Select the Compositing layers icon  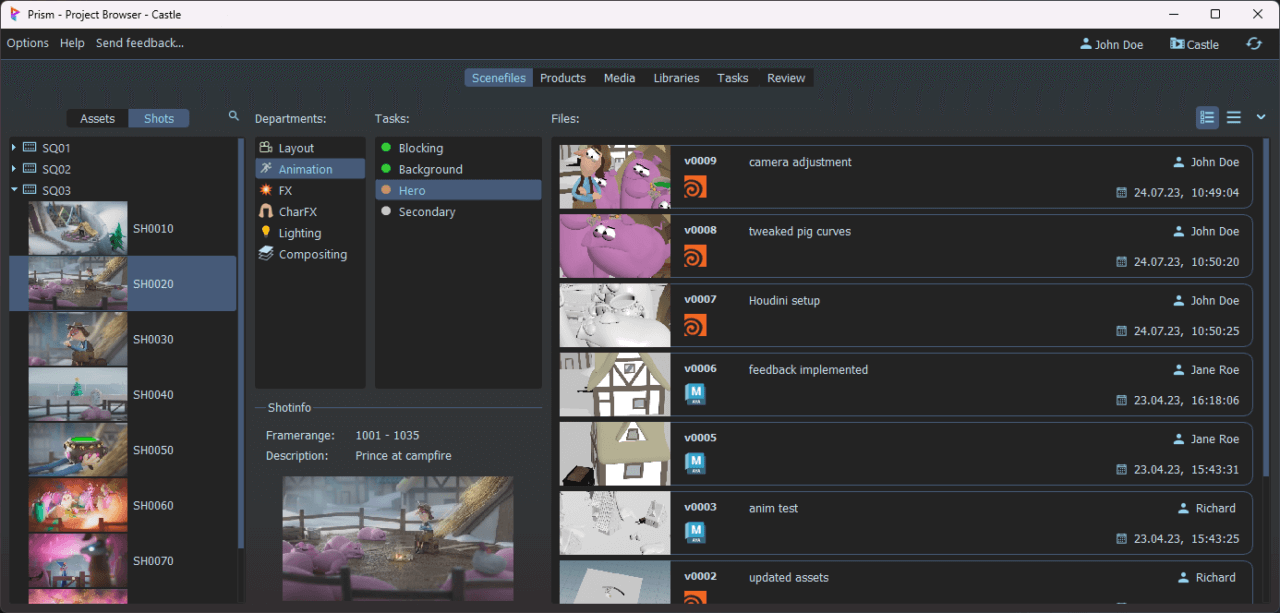pyautogui.click(x=266, y=254)
